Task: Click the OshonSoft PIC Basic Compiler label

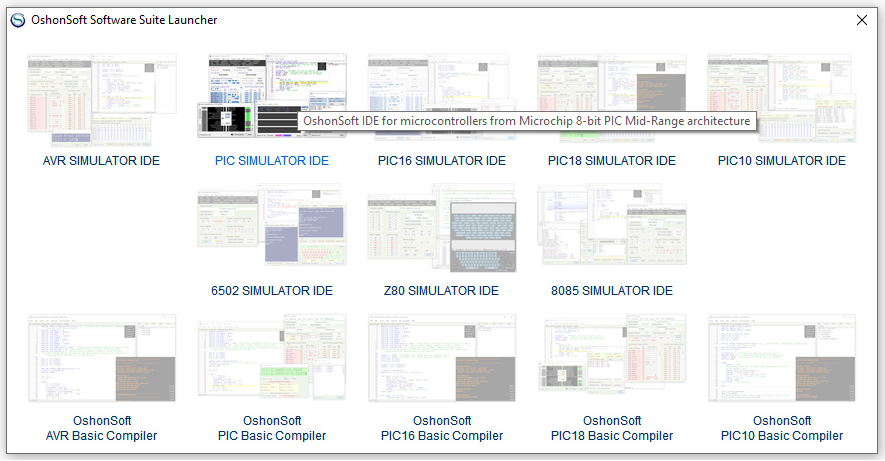Action: point(272,428)
